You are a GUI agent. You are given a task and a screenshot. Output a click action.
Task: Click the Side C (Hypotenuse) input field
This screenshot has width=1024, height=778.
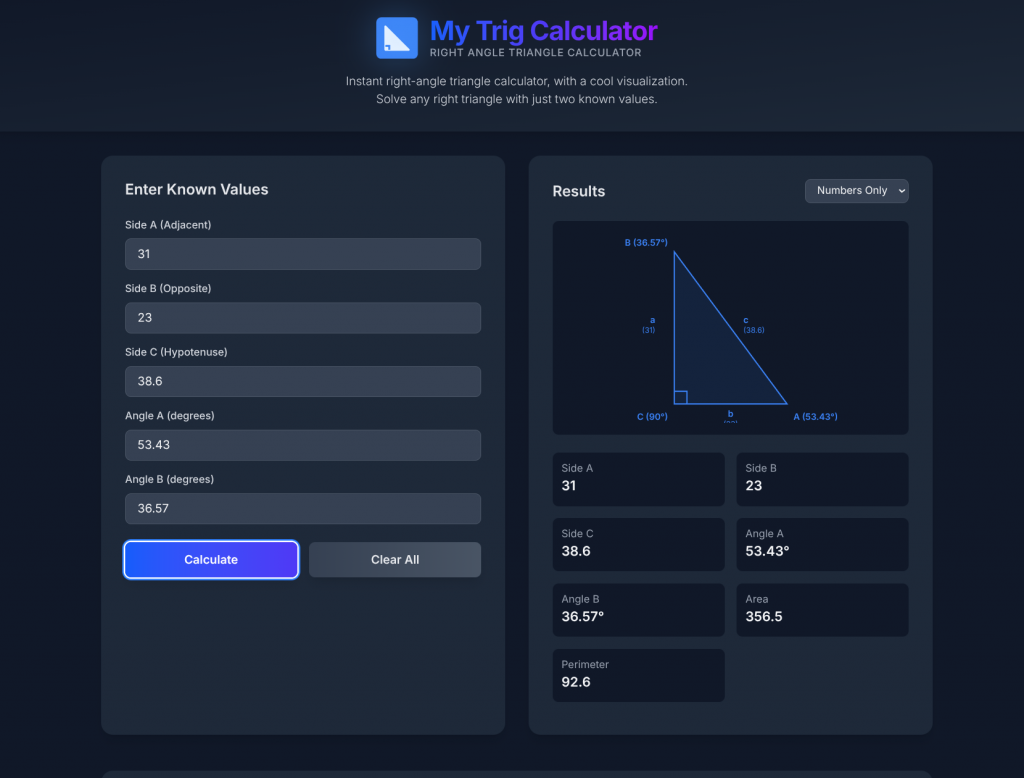pos(302,381)
